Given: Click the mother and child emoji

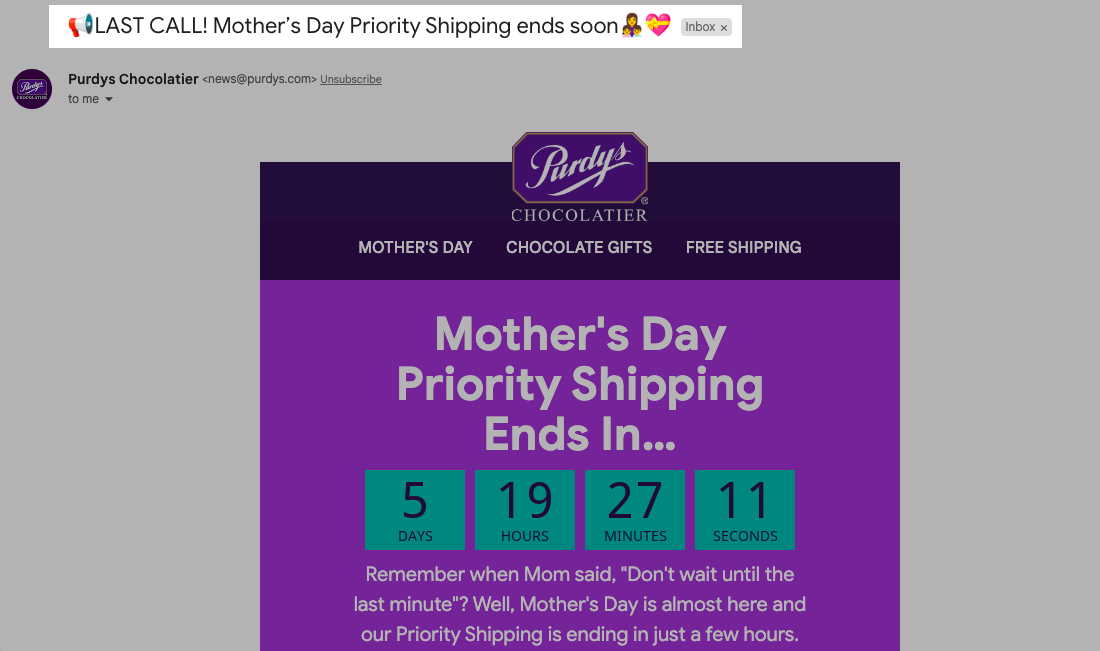Looking at the screenshot, I should pos(632,27).
